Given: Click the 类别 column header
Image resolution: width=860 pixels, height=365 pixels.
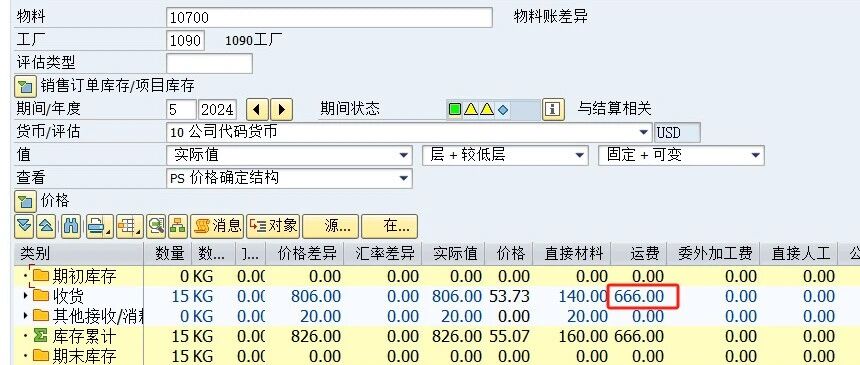Looking at the screenshot, I should [x=79, y=254].
